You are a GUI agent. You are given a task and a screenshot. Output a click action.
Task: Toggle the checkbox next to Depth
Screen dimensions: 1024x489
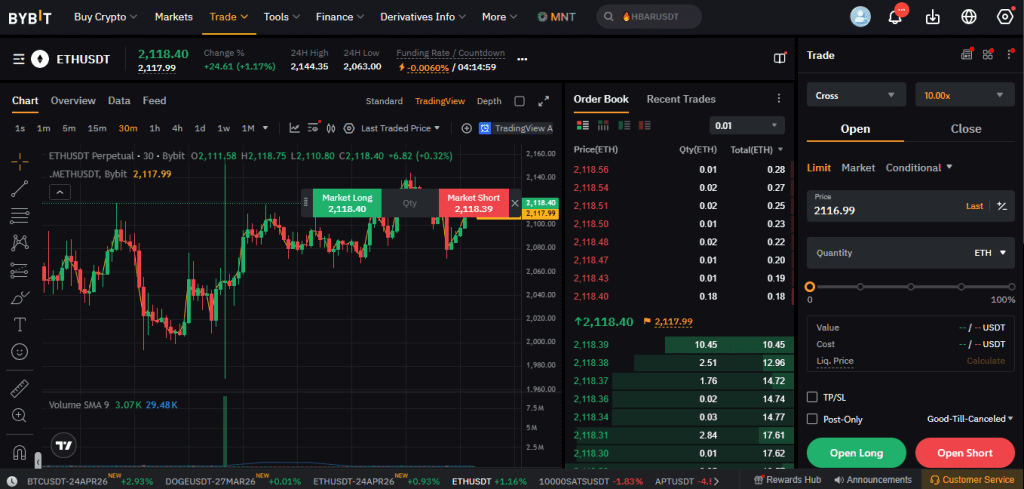click(x=520, y=101)
